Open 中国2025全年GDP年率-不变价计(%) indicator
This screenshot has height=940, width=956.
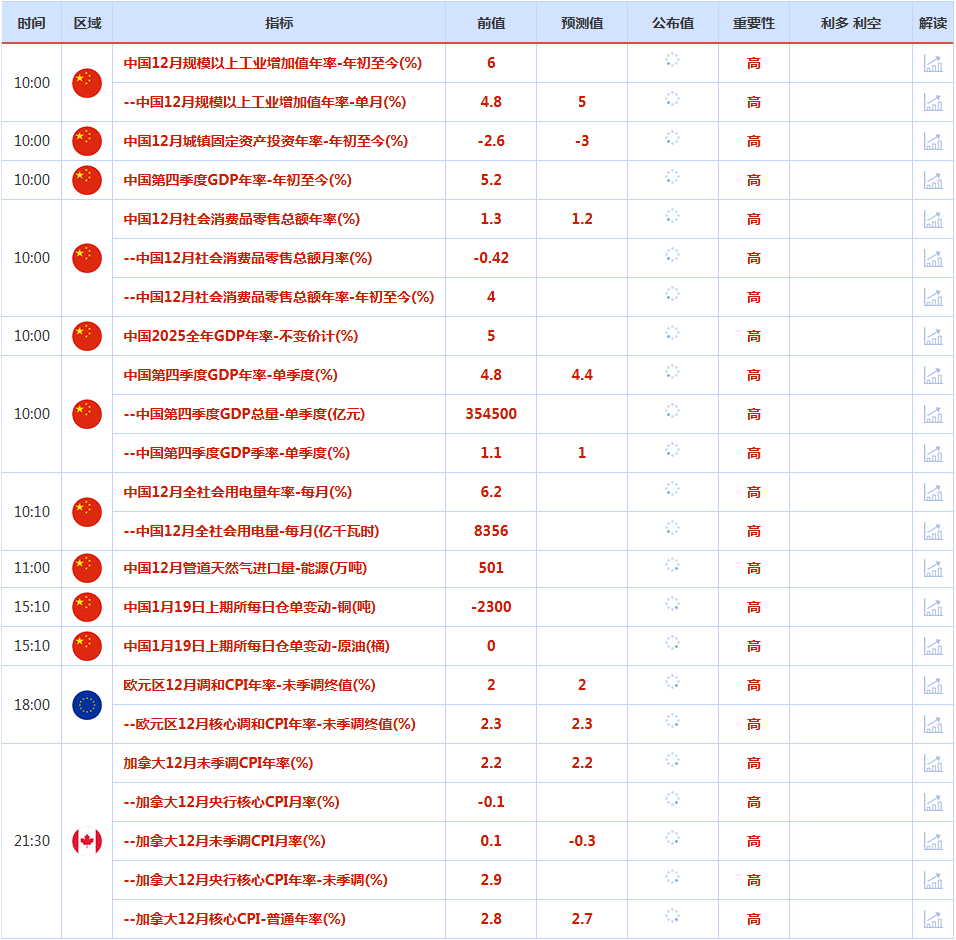(x=241, y=336)
